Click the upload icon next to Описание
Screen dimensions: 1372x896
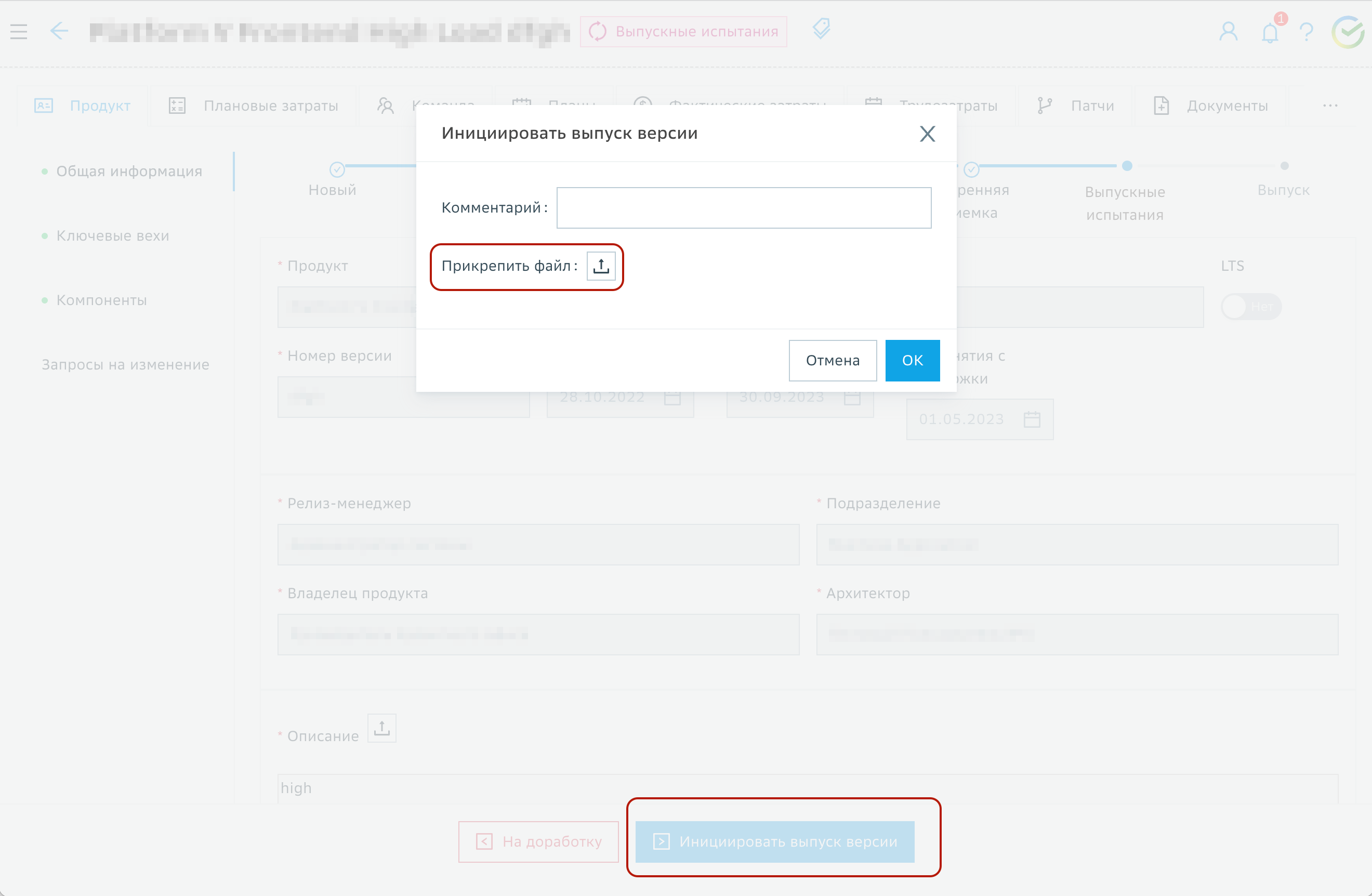(x=381, y=728)
